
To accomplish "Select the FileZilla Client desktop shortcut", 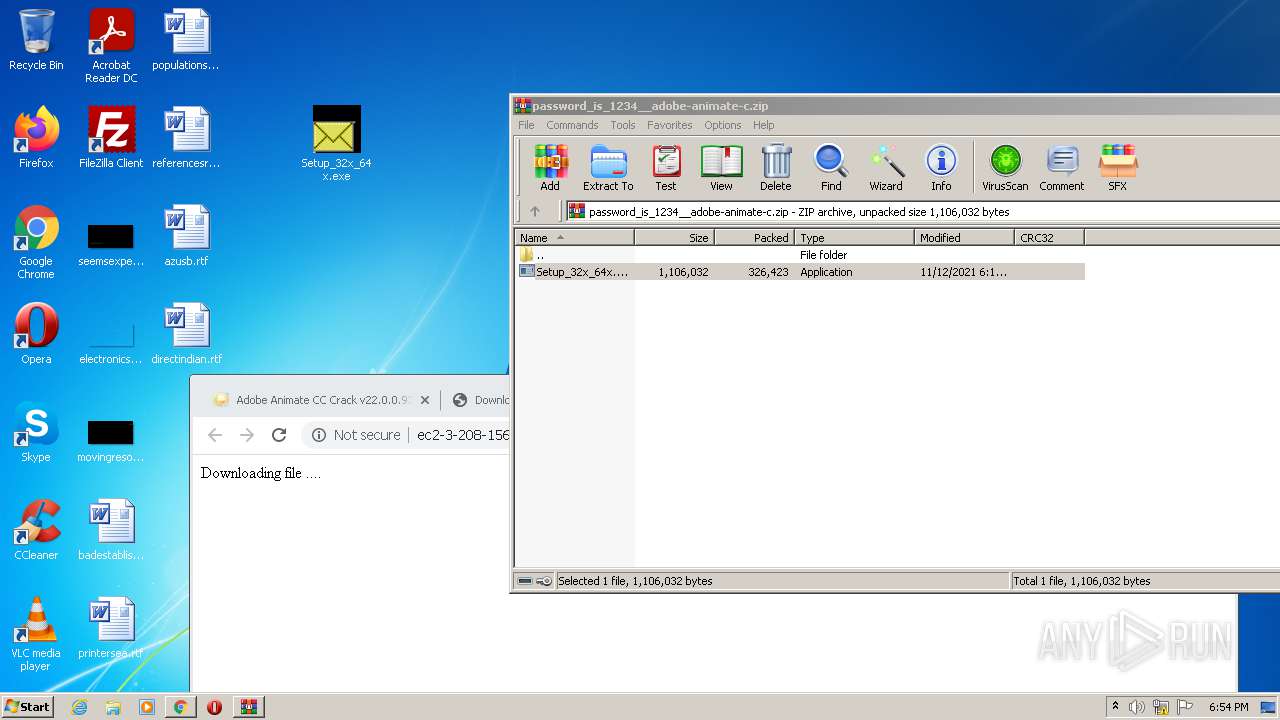I will 111,138.
